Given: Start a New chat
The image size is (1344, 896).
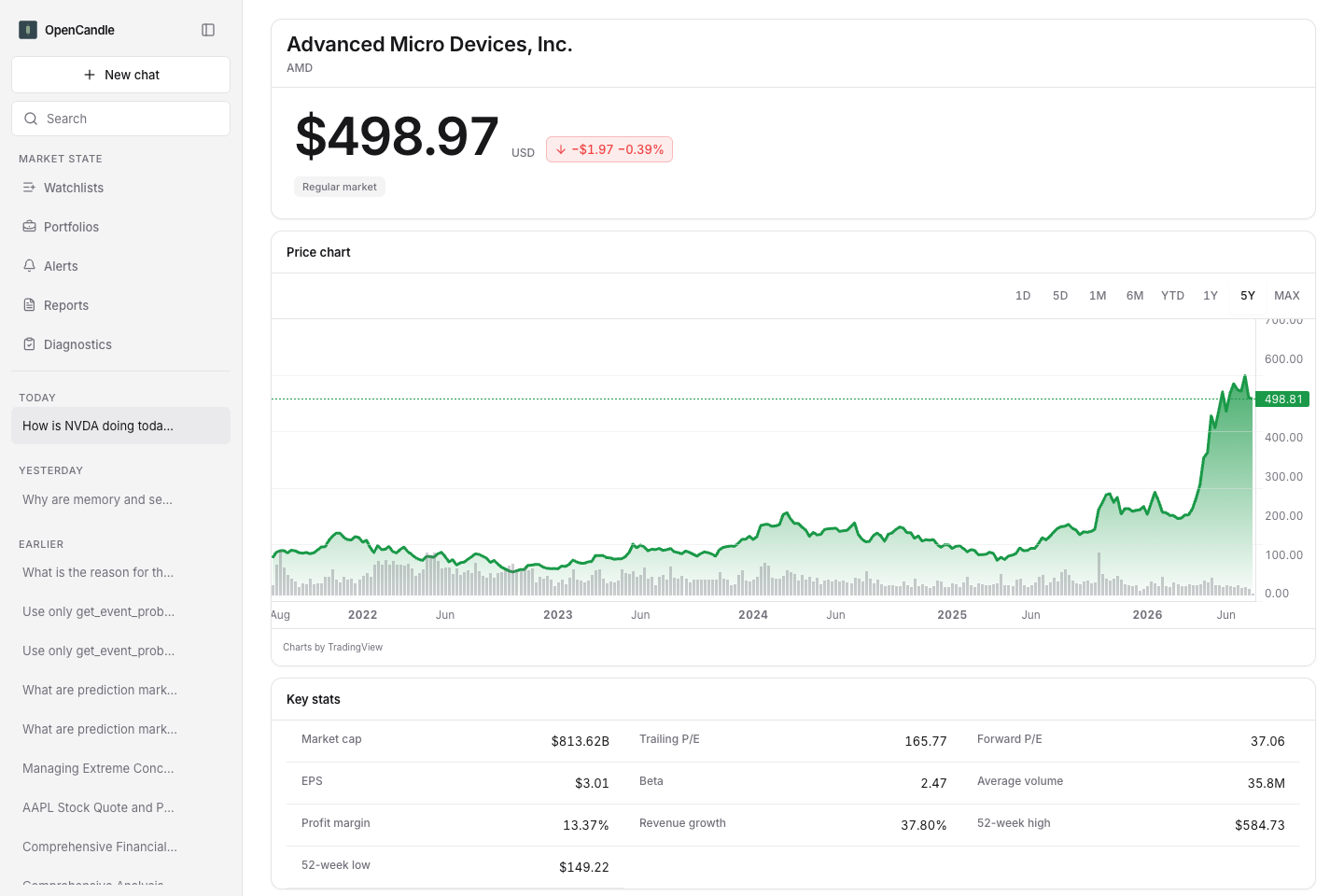Looking at the screenshot, I should coord(120,75).
